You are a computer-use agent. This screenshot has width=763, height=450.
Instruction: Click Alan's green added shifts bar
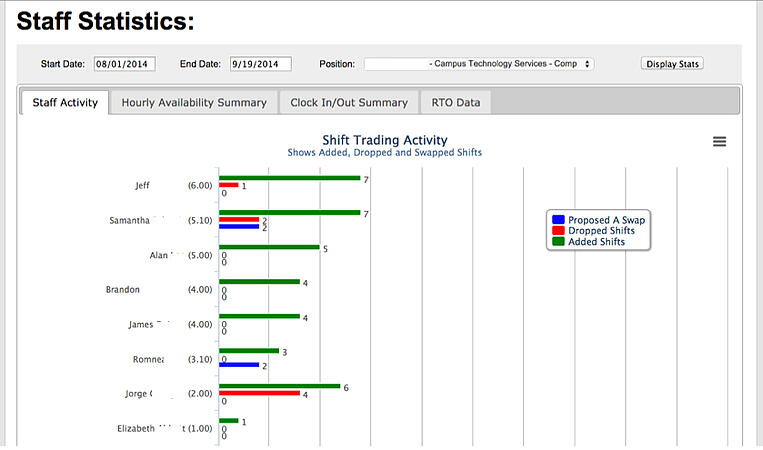269,247
